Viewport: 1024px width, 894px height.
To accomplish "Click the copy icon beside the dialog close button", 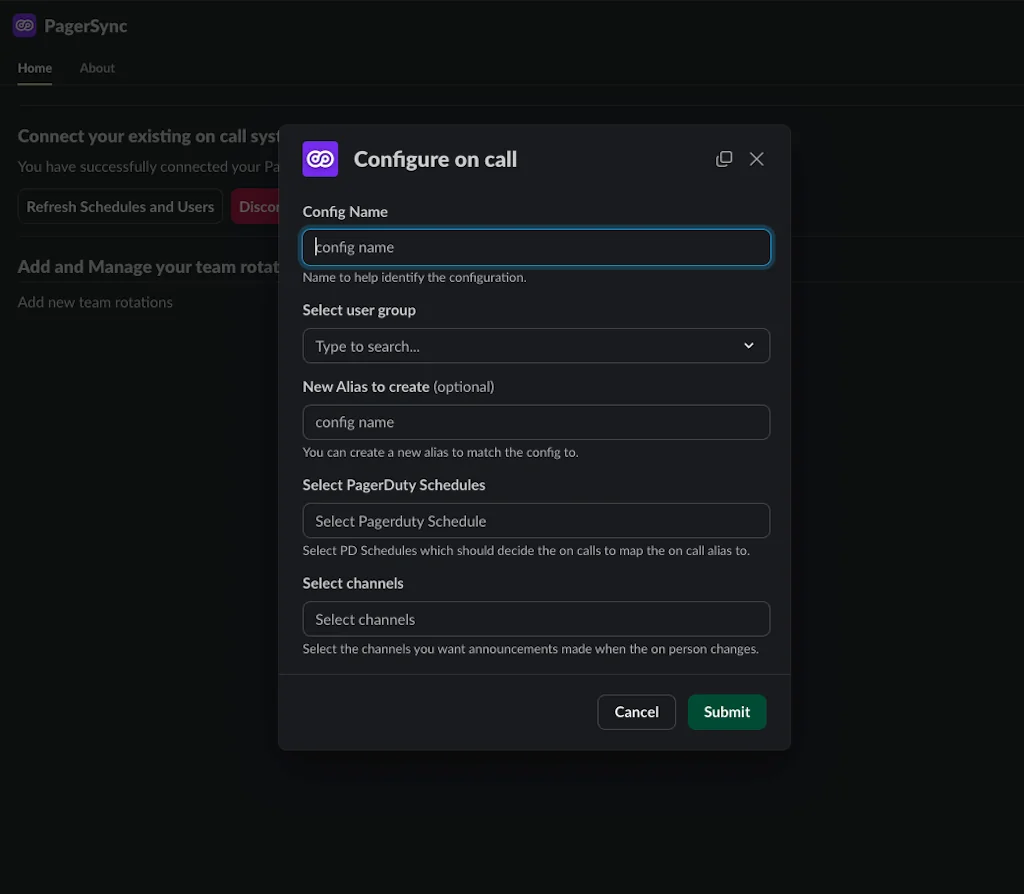I will tap(724, 158).
